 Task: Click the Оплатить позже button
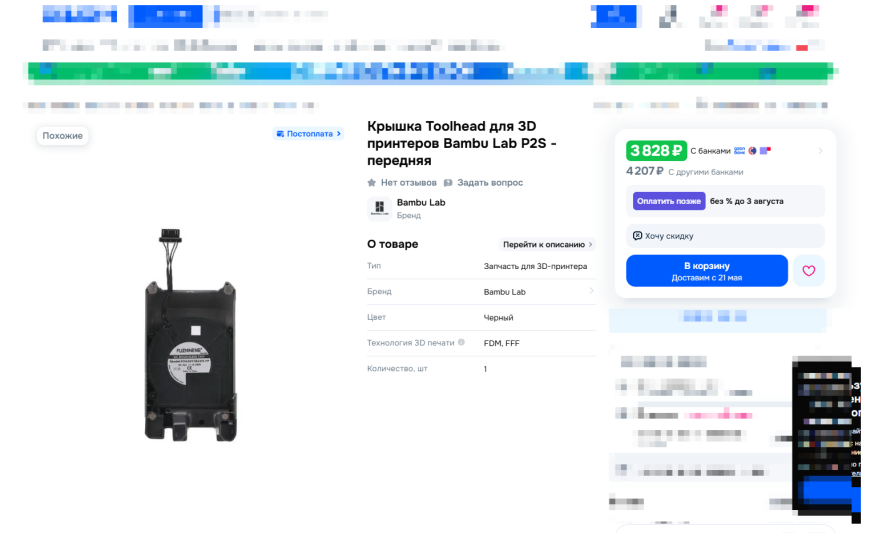point(669,201)
